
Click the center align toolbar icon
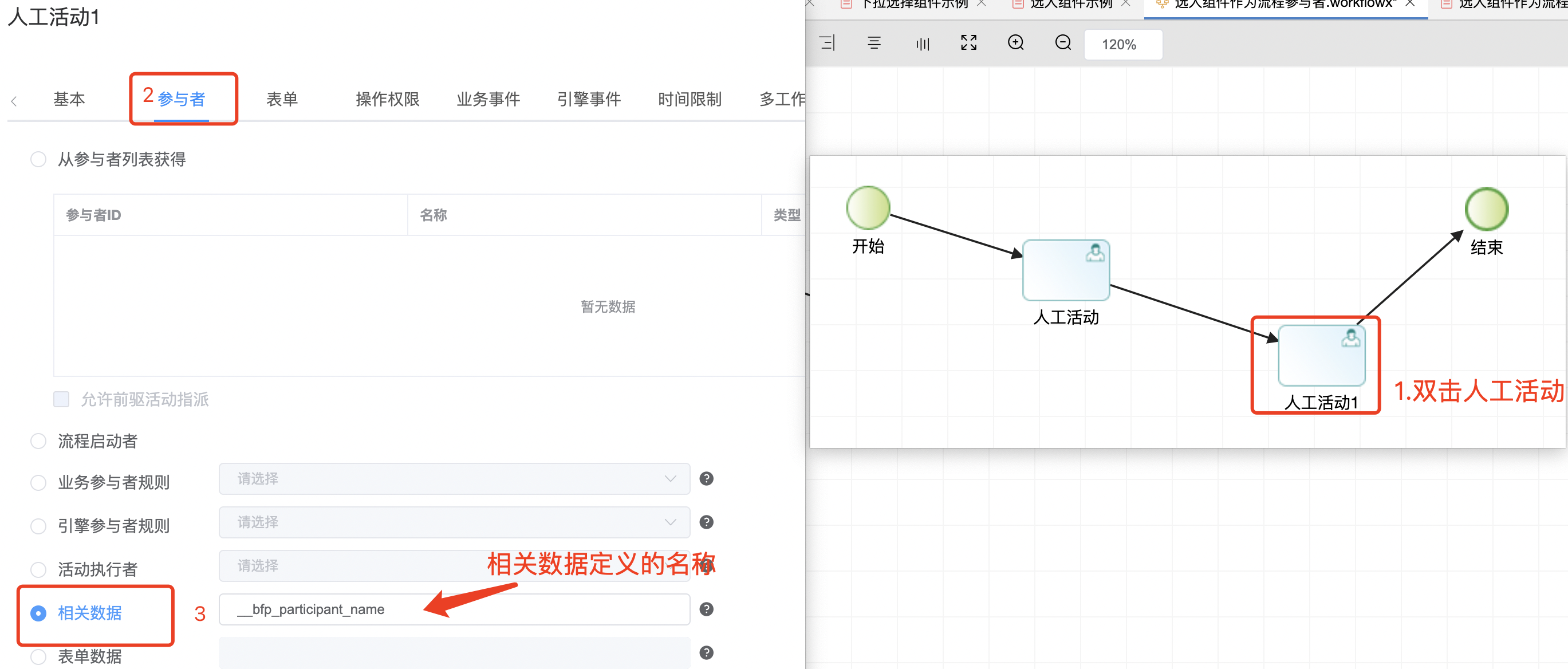874,43
